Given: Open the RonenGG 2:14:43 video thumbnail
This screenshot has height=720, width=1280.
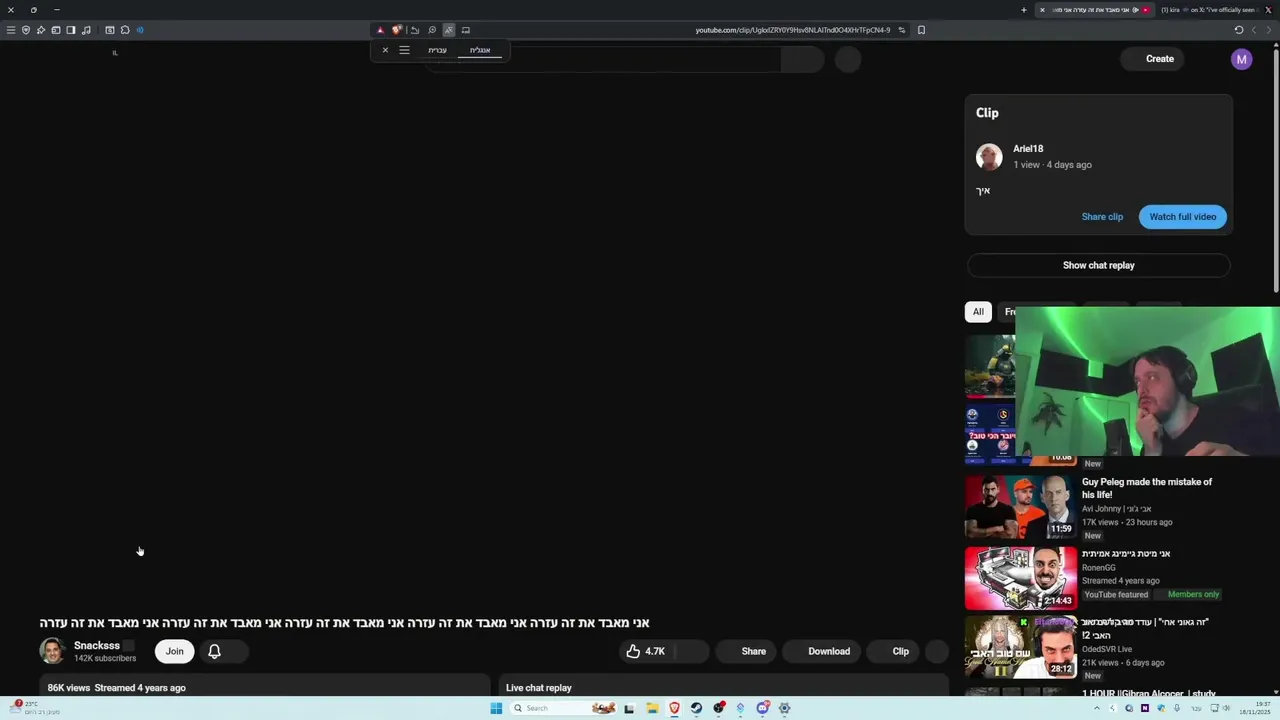Looking at the screenshot, I should [x=1020, y=578].
